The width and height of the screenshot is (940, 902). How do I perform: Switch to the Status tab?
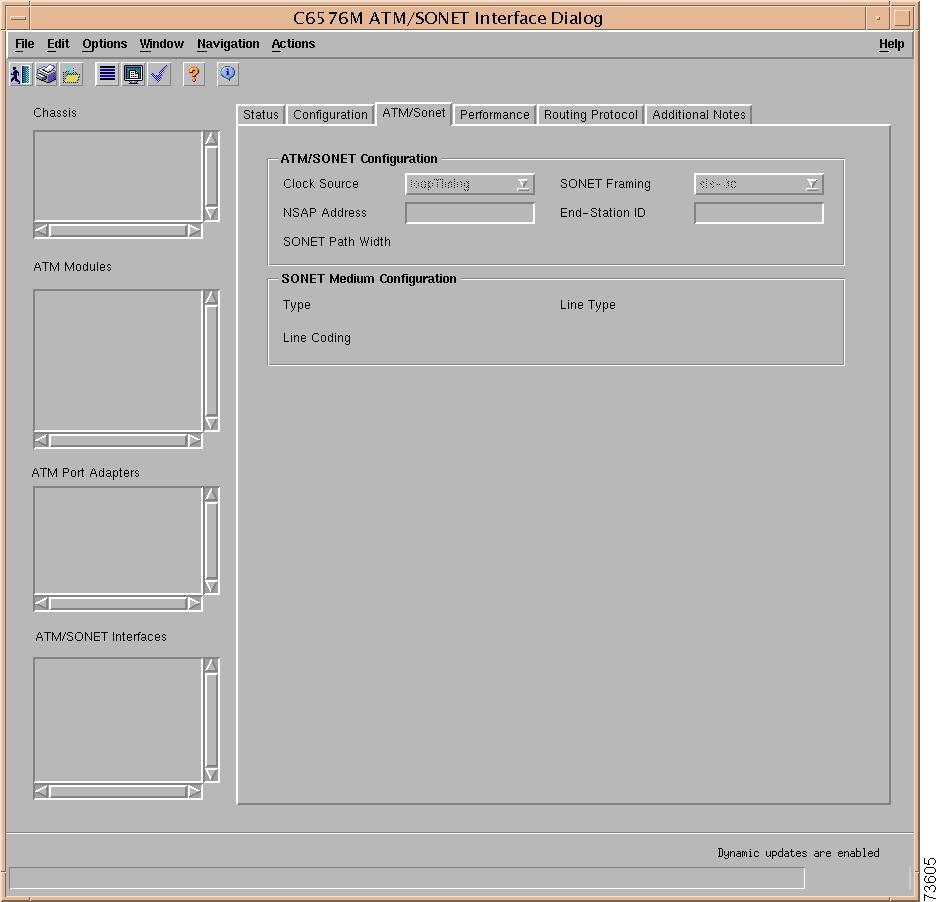[x=261, y=114]
